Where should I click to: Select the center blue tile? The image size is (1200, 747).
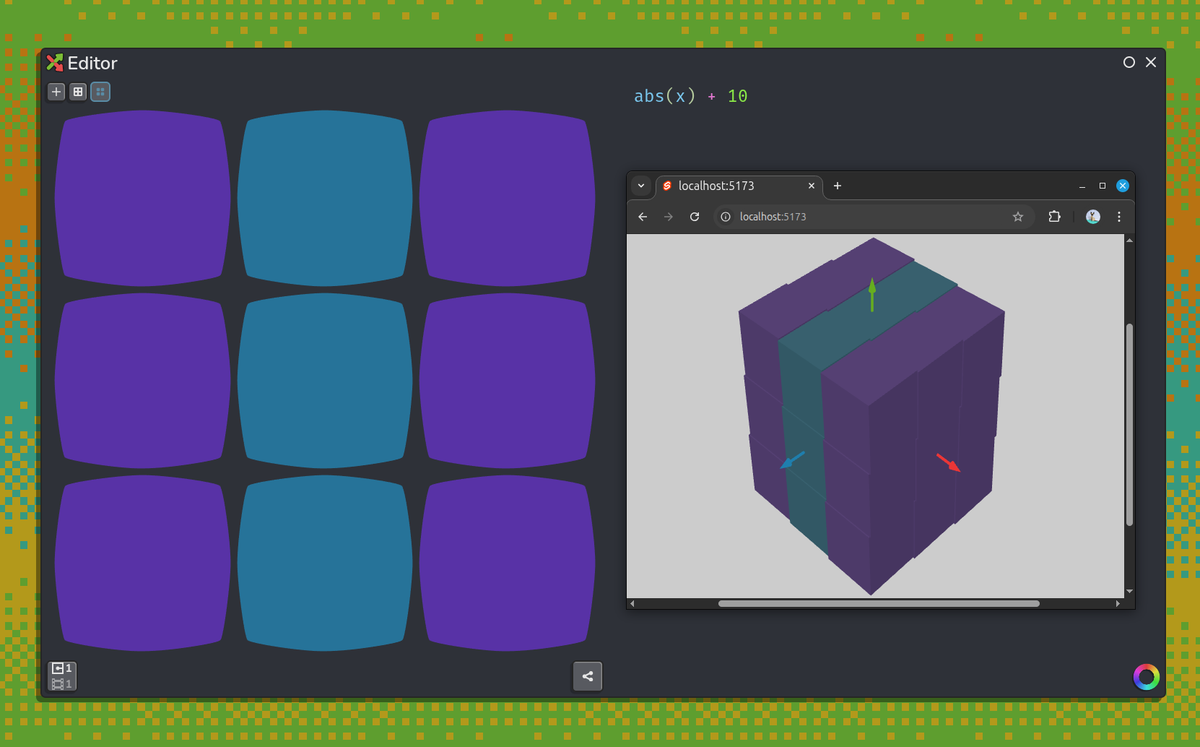[325, 381]
